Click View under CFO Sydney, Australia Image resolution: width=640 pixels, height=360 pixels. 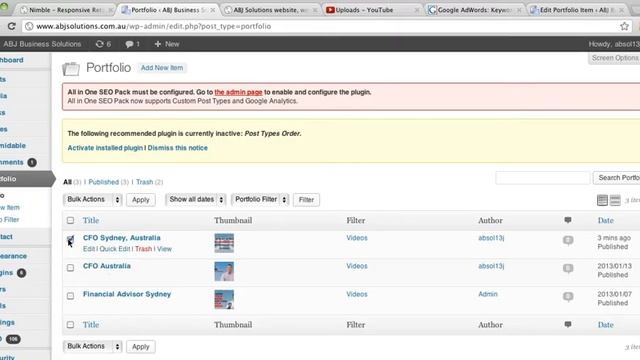[164, 249]
